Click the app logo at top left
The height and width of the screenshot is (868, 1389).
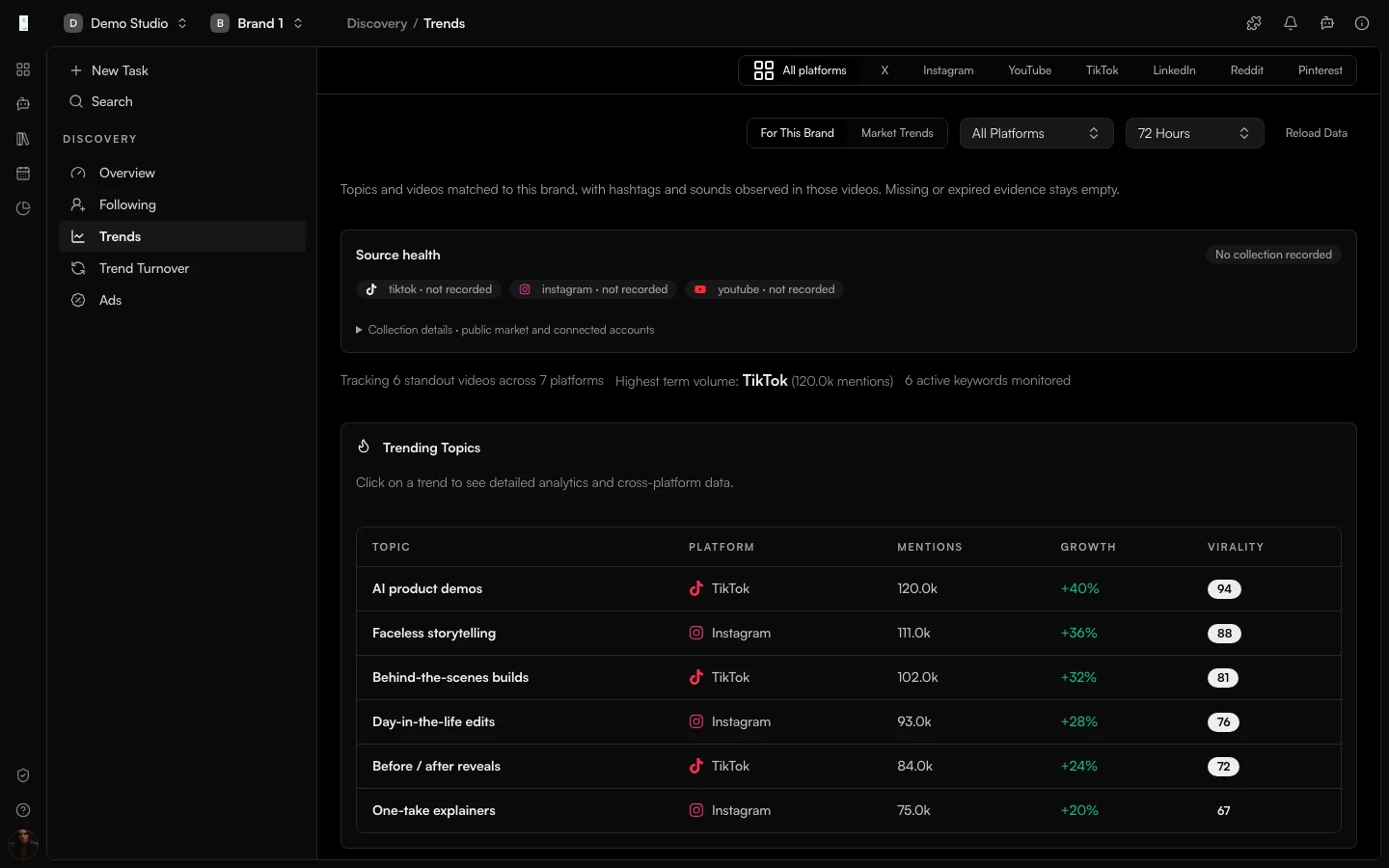tap(23, 23)
